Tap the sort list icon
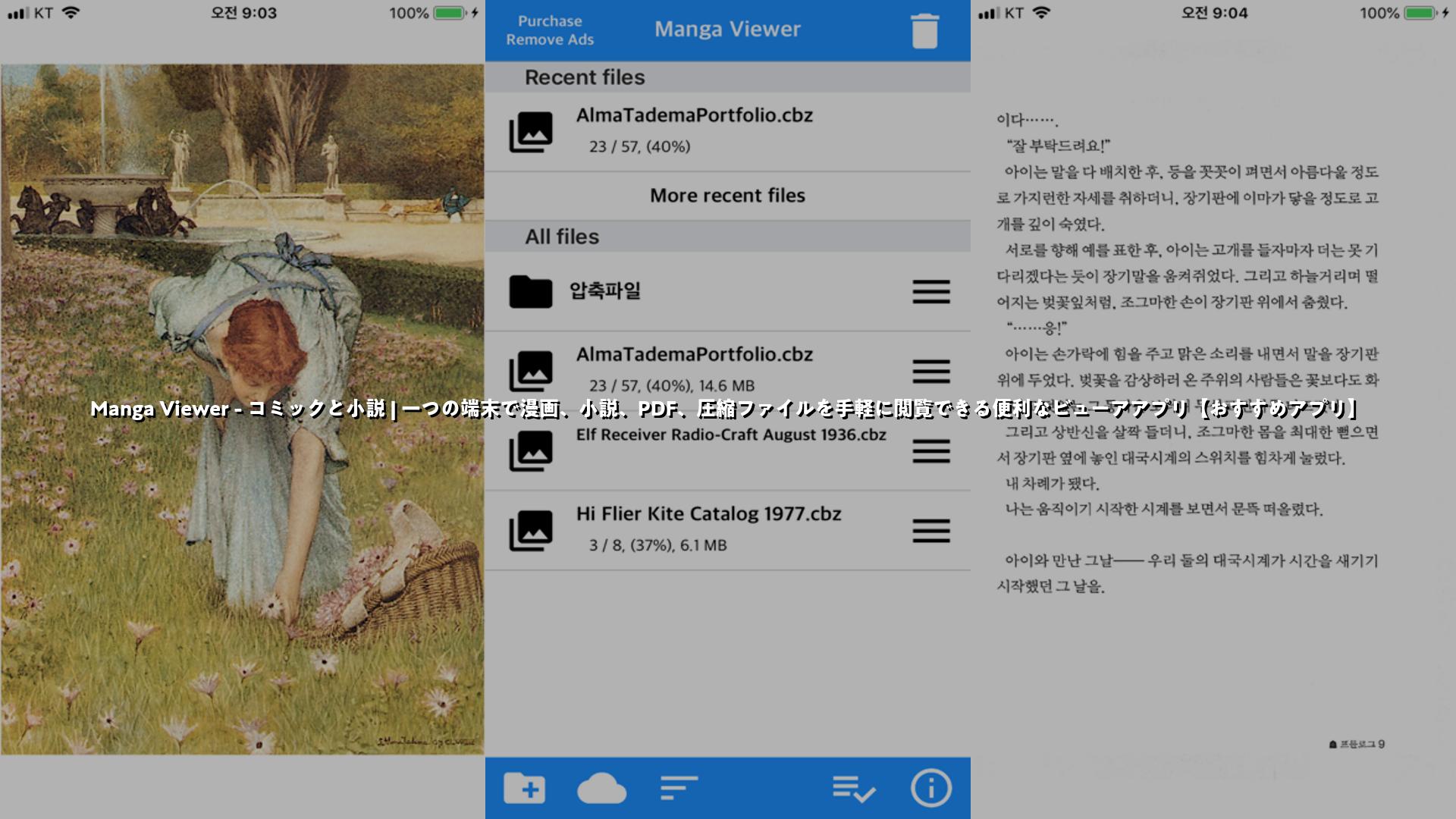The width and height of the screenshot is (1456, 819). click(679, 788)
